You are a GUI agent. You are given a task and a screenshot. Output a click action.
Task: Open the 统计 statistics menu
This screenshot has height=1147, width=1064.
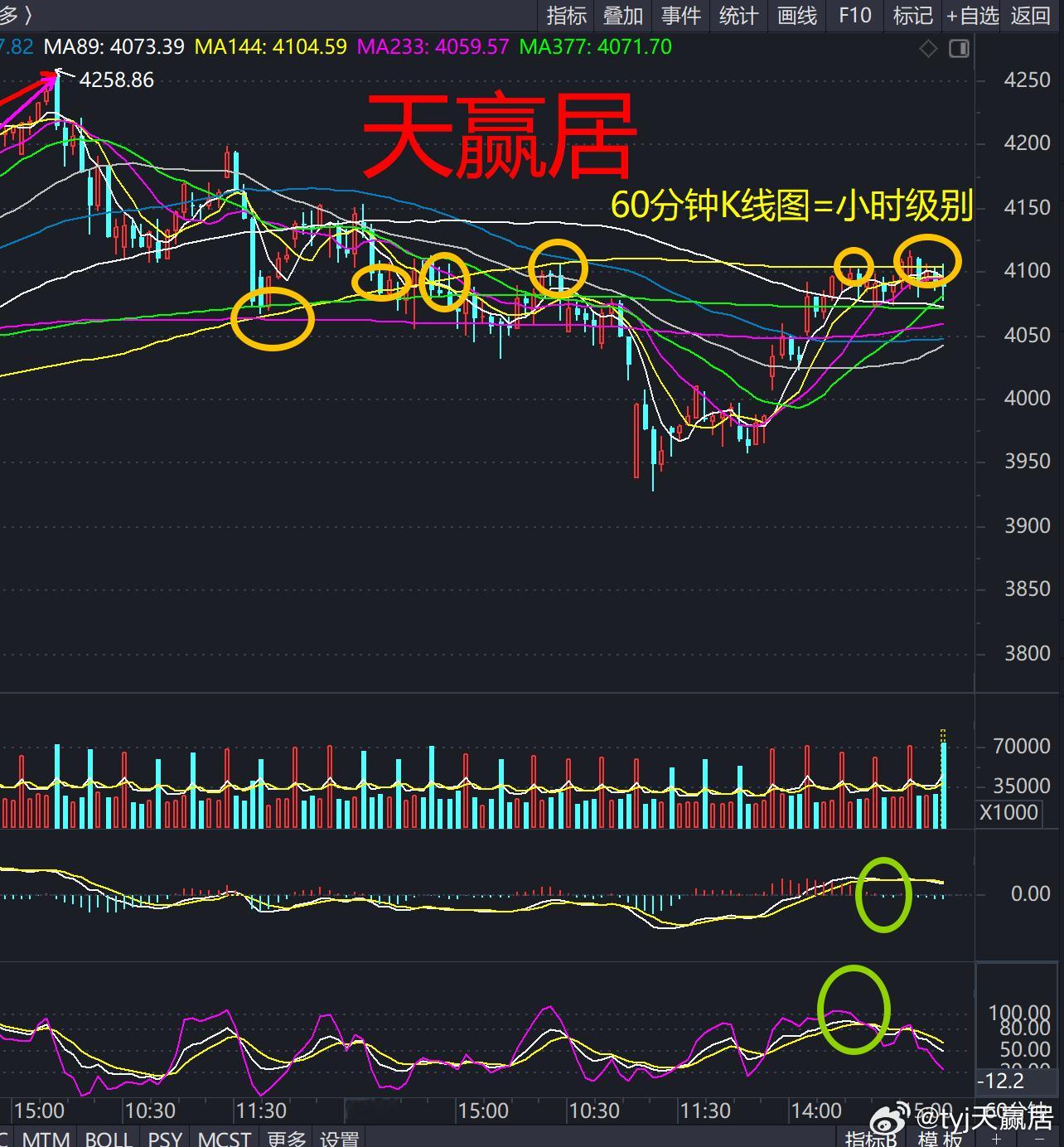(x=738, y=15)
